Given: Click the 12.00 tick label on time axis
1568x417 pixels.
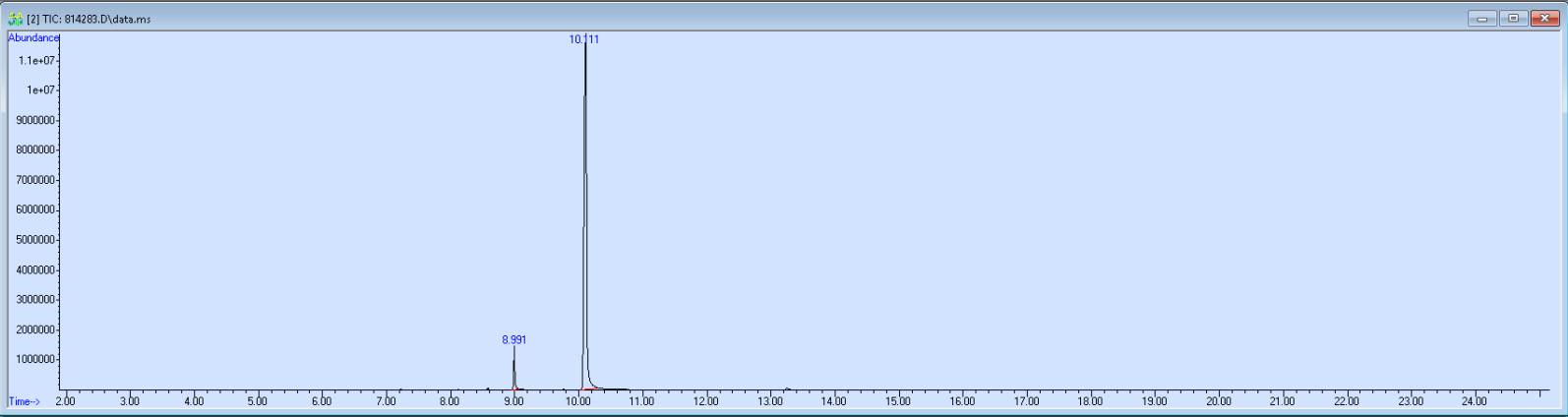Looking at the screenshot, I should (705, 401).
